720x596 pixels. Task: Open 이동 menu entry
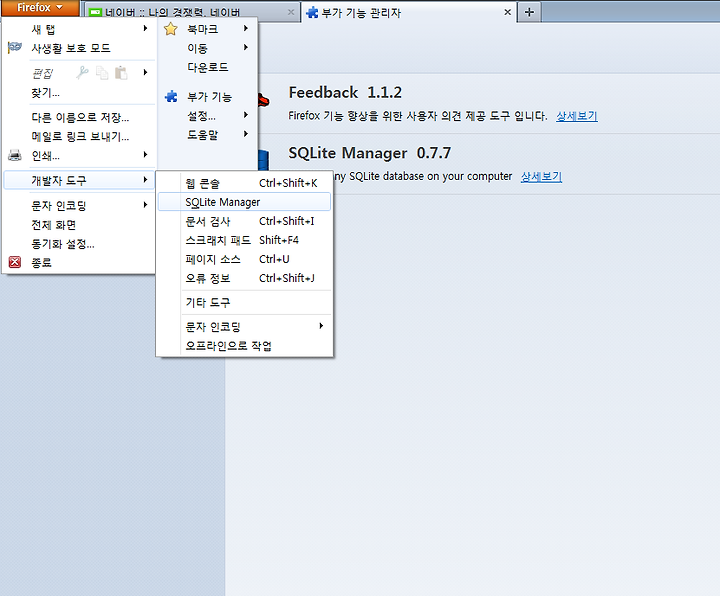coord(197,48)
